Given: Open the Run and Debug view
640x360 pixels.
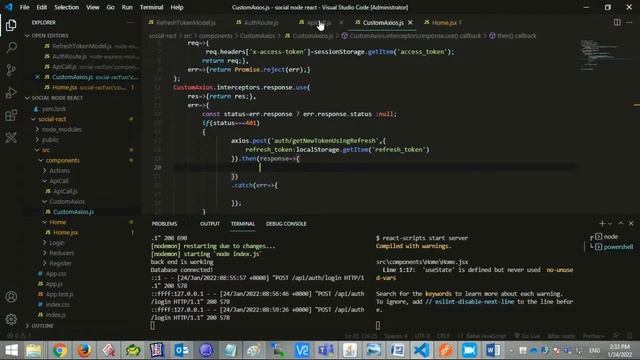Looking at the screenshot, I should (11, 93).
